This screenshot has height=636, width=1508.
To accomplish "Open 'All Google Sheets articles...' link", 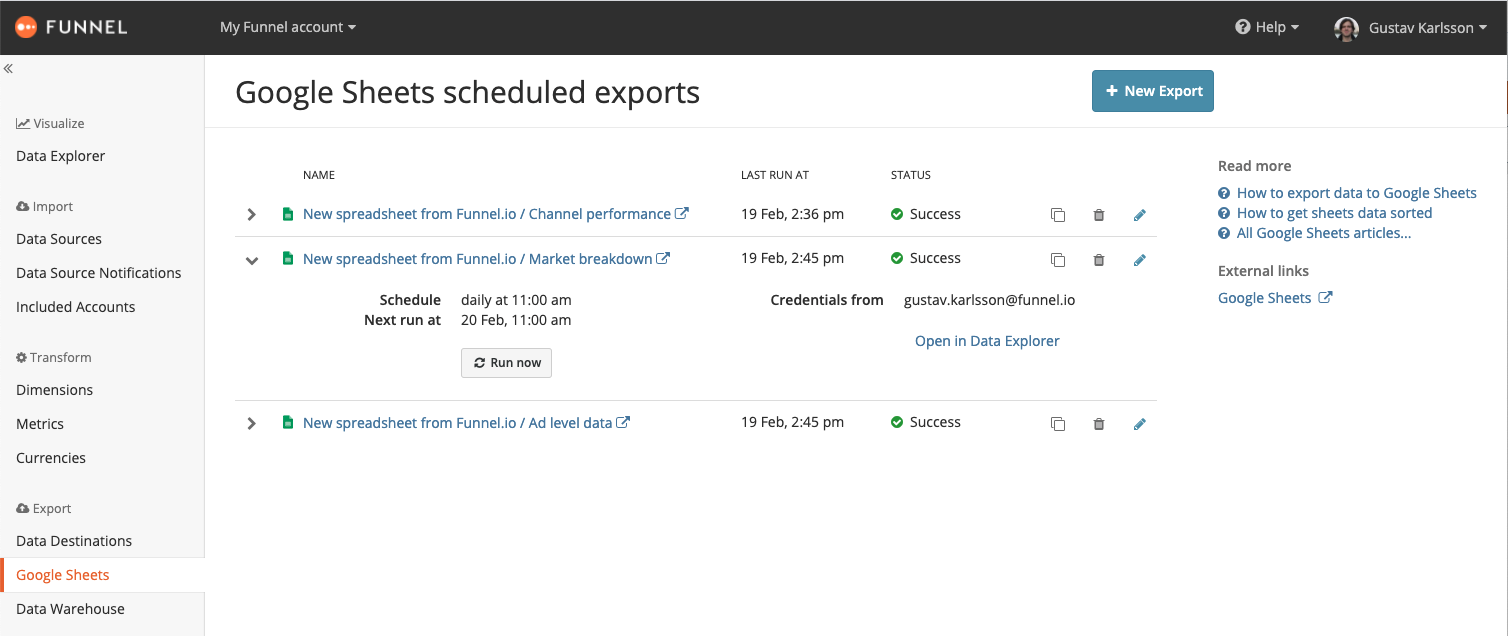I will click(1324, 233).
